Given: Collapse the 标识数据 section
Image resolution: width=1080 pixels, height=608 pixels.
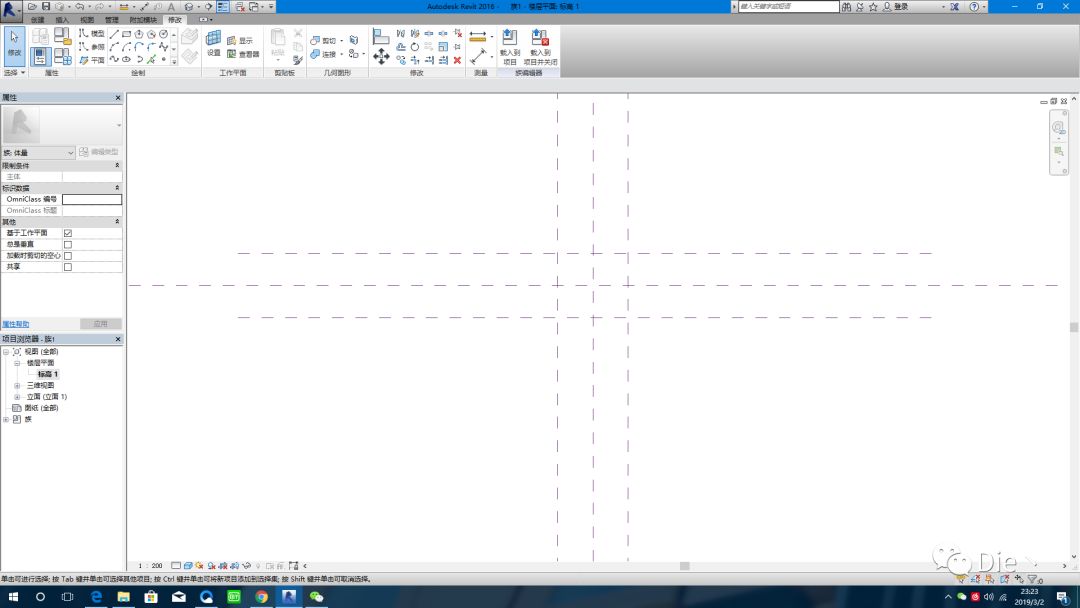Looking at the screenshot, I should 117,188.
